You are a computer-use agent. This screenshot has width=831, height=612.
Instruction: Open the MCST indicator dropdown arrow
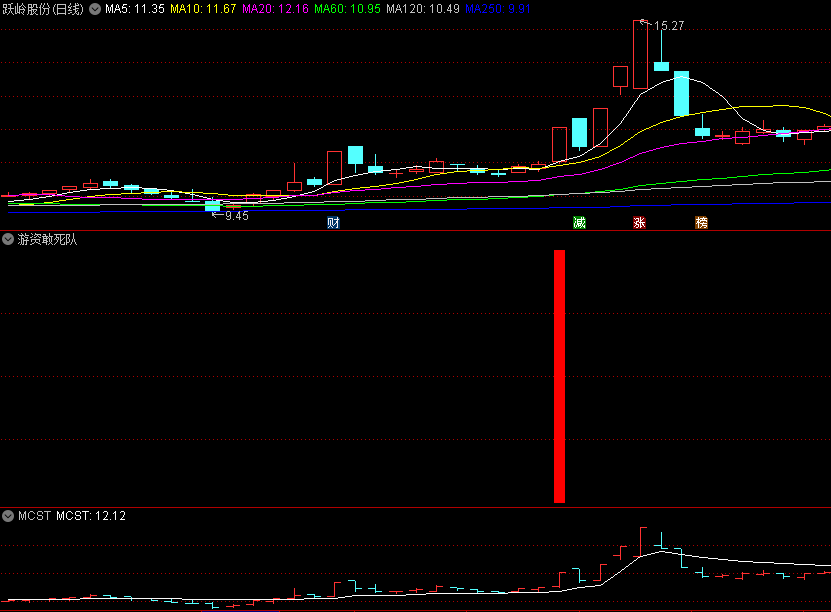tap(8, 516)
